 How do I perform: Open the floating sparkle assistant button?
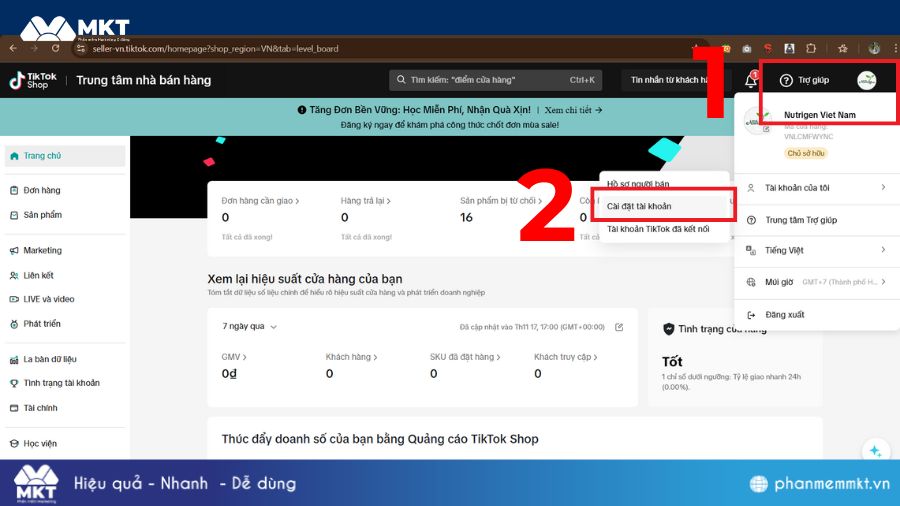pos(874,452)
